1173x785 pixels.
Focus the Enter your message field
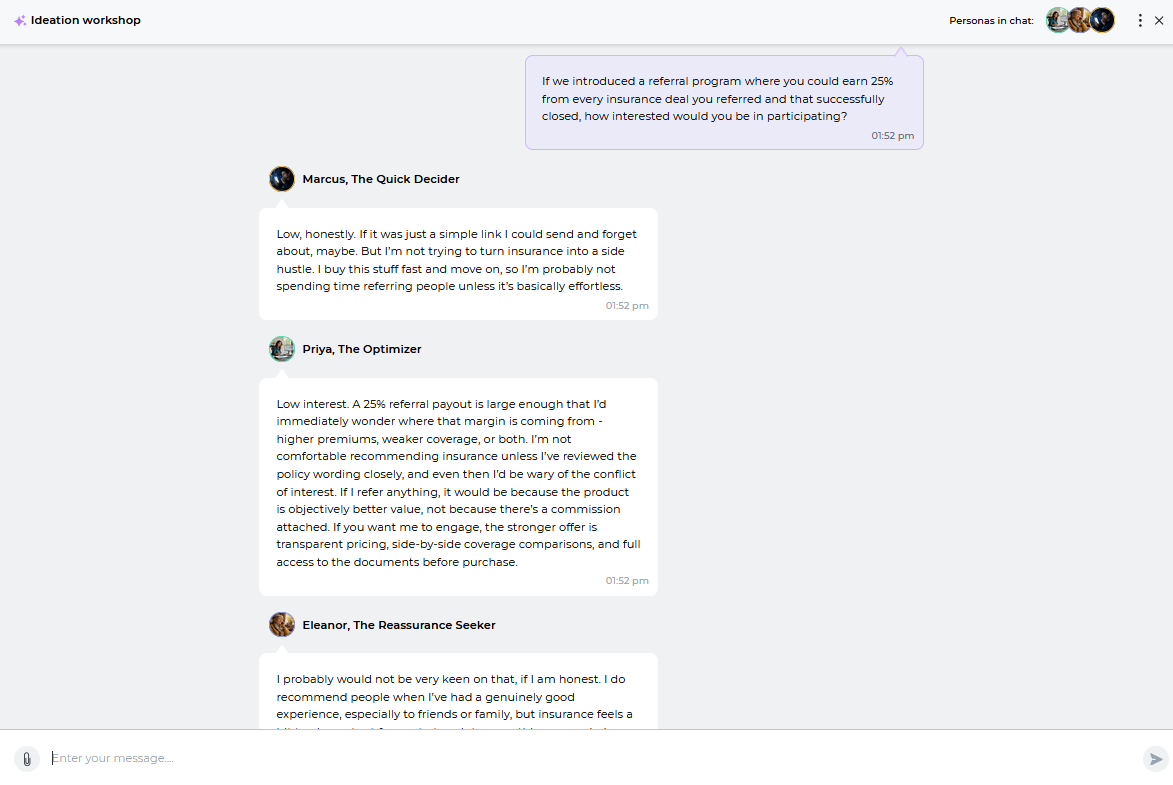(591, 758)
